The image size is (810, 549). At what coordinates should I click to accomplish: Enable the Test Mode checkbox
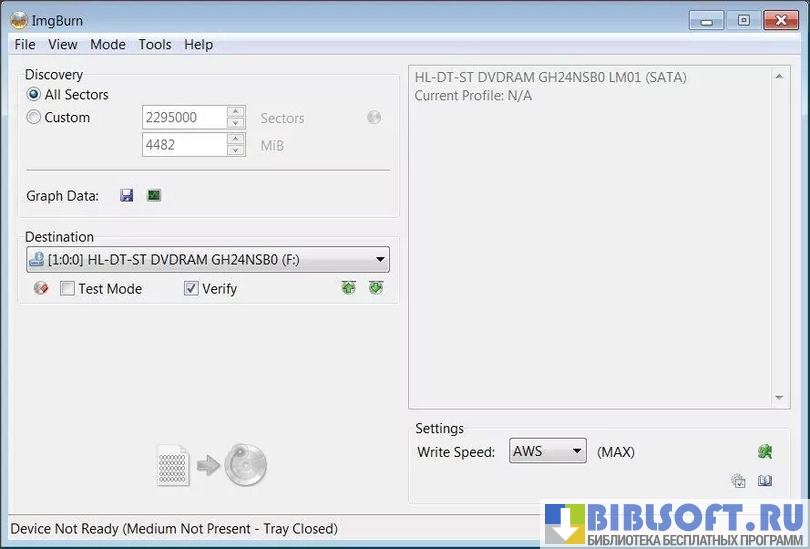point(68,289)
